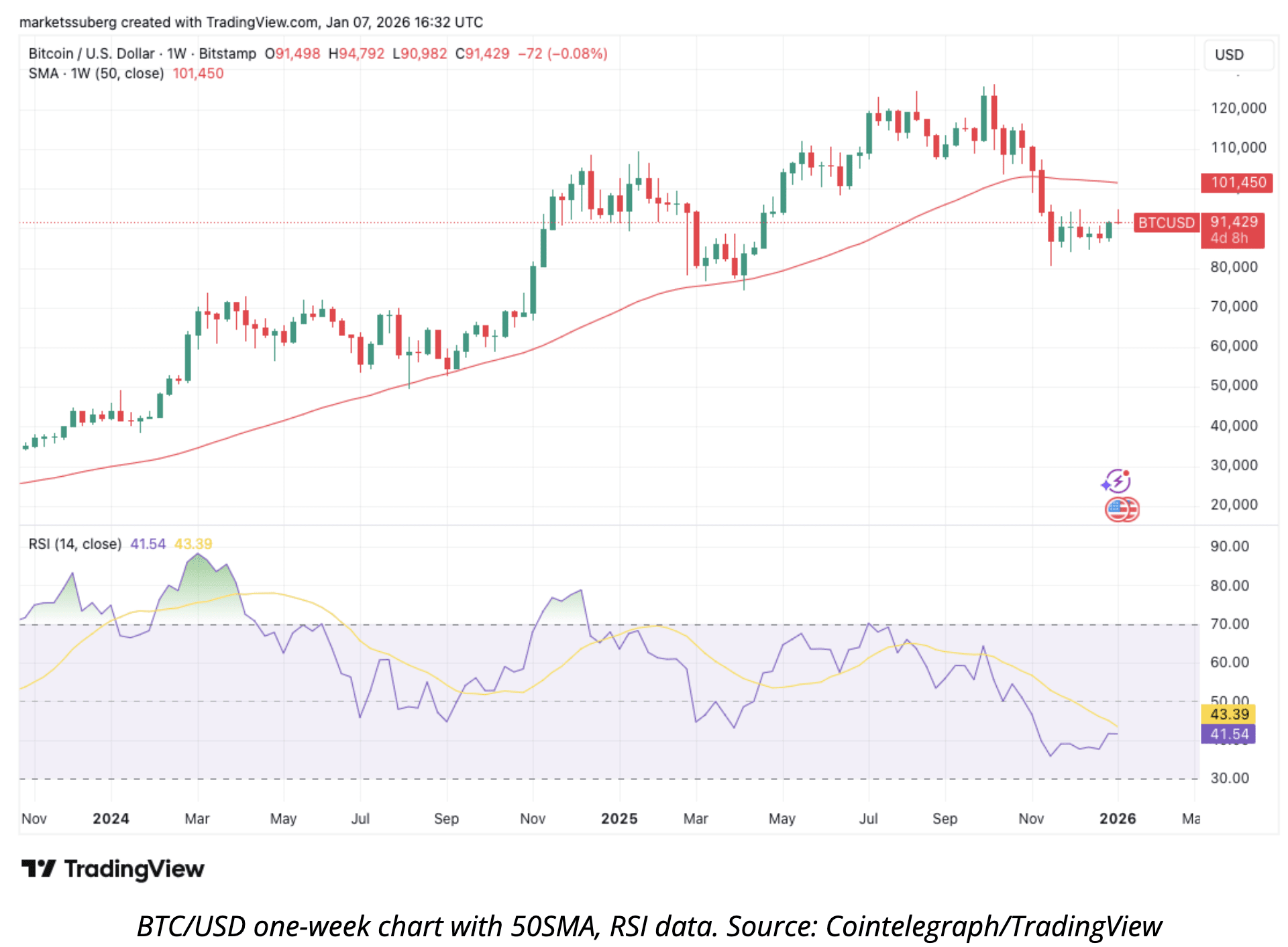Click the RSI (14, close) indicator legend
Viewport: 1288px width, 947px height.
click(74, 544)
